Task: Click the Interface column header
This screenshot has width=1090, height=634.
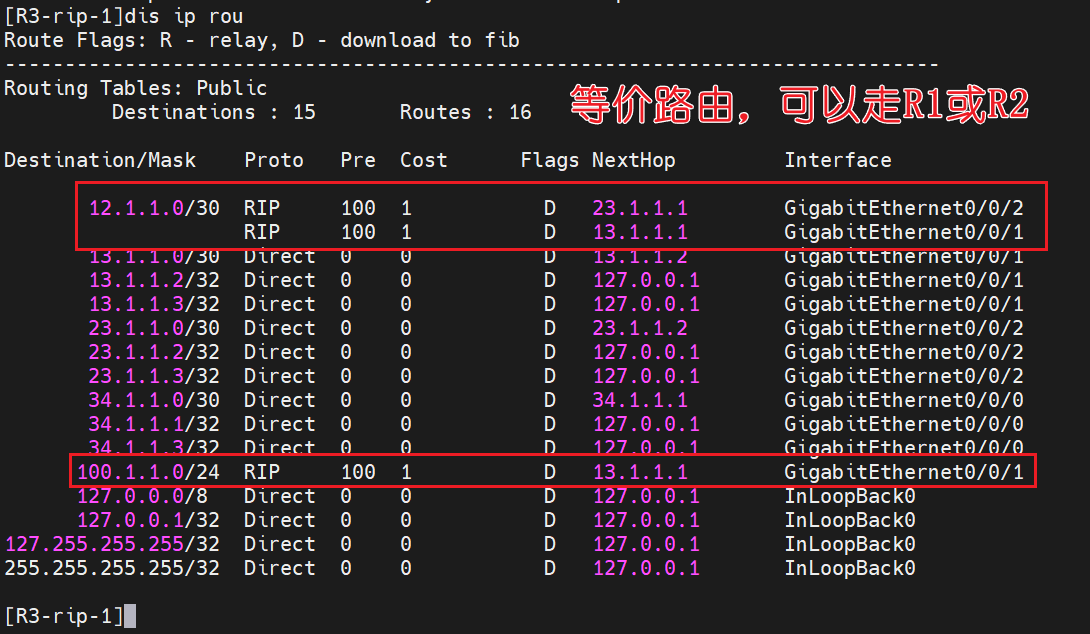Action: 837,160
